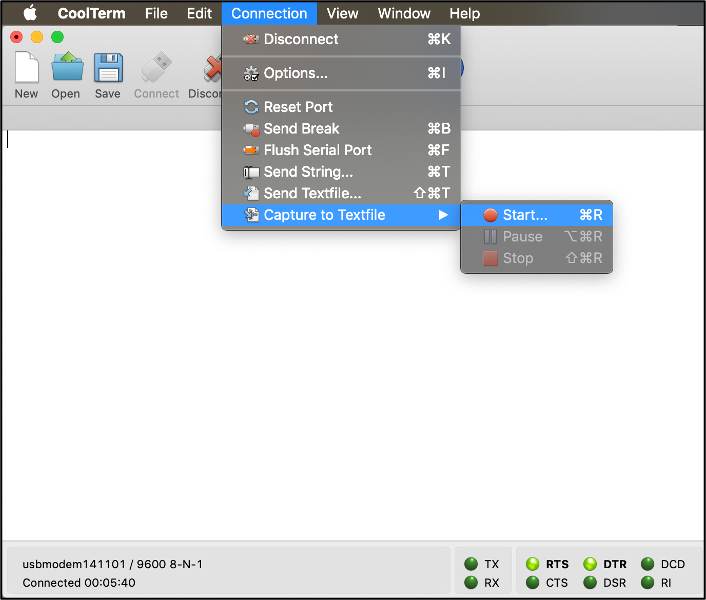
Task: Click the red record icon beside Start
Action: click(490, 215)
